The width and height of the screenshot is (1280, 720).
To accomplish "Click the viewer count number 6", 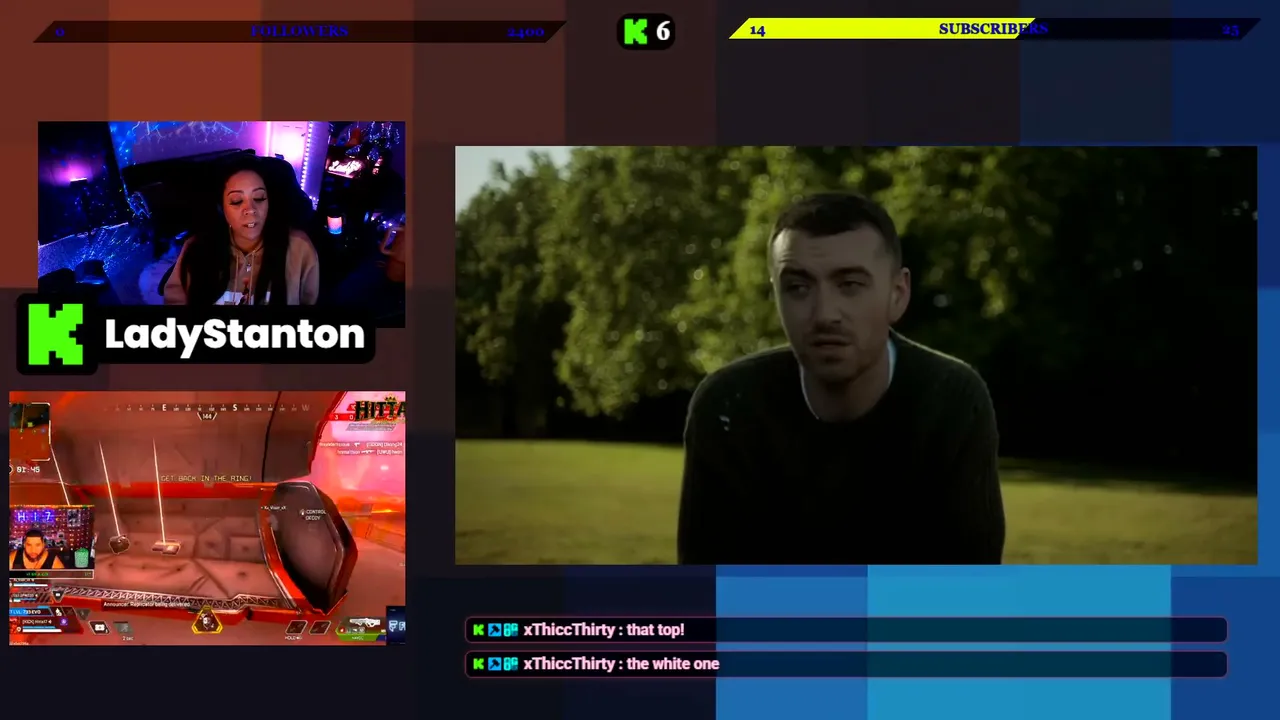I will click(663, 32).
